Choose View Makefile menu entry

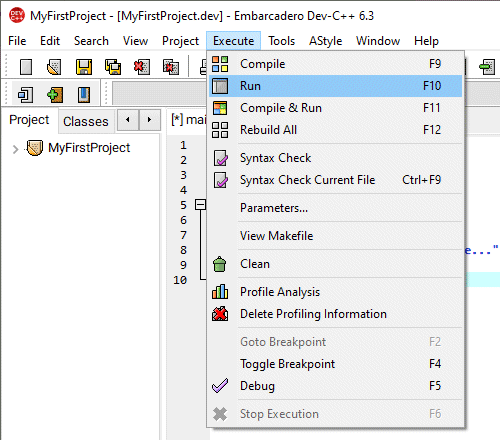[334, 236]
